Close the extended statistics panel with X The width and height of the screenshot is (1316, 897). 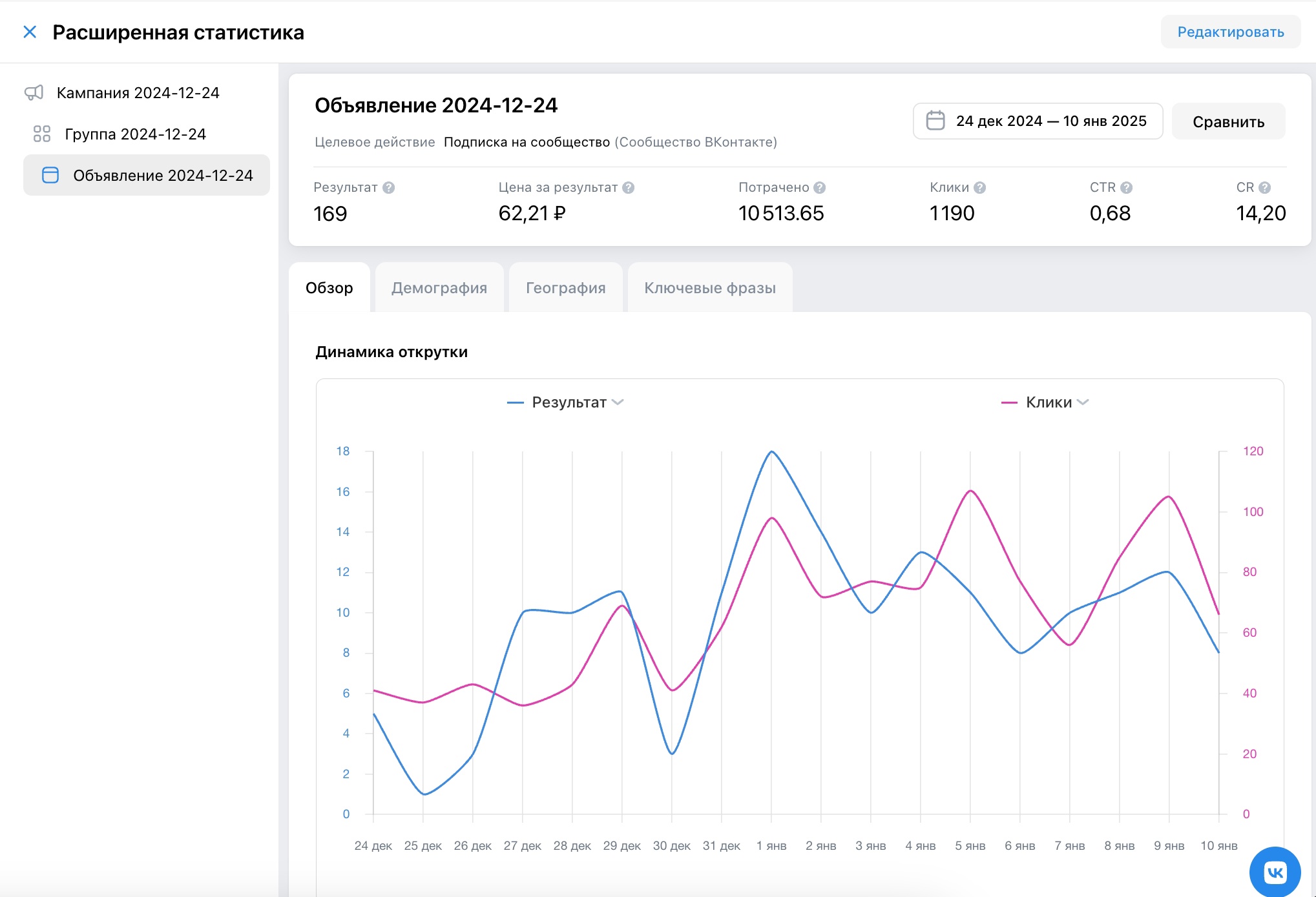[x=30, y=32]
